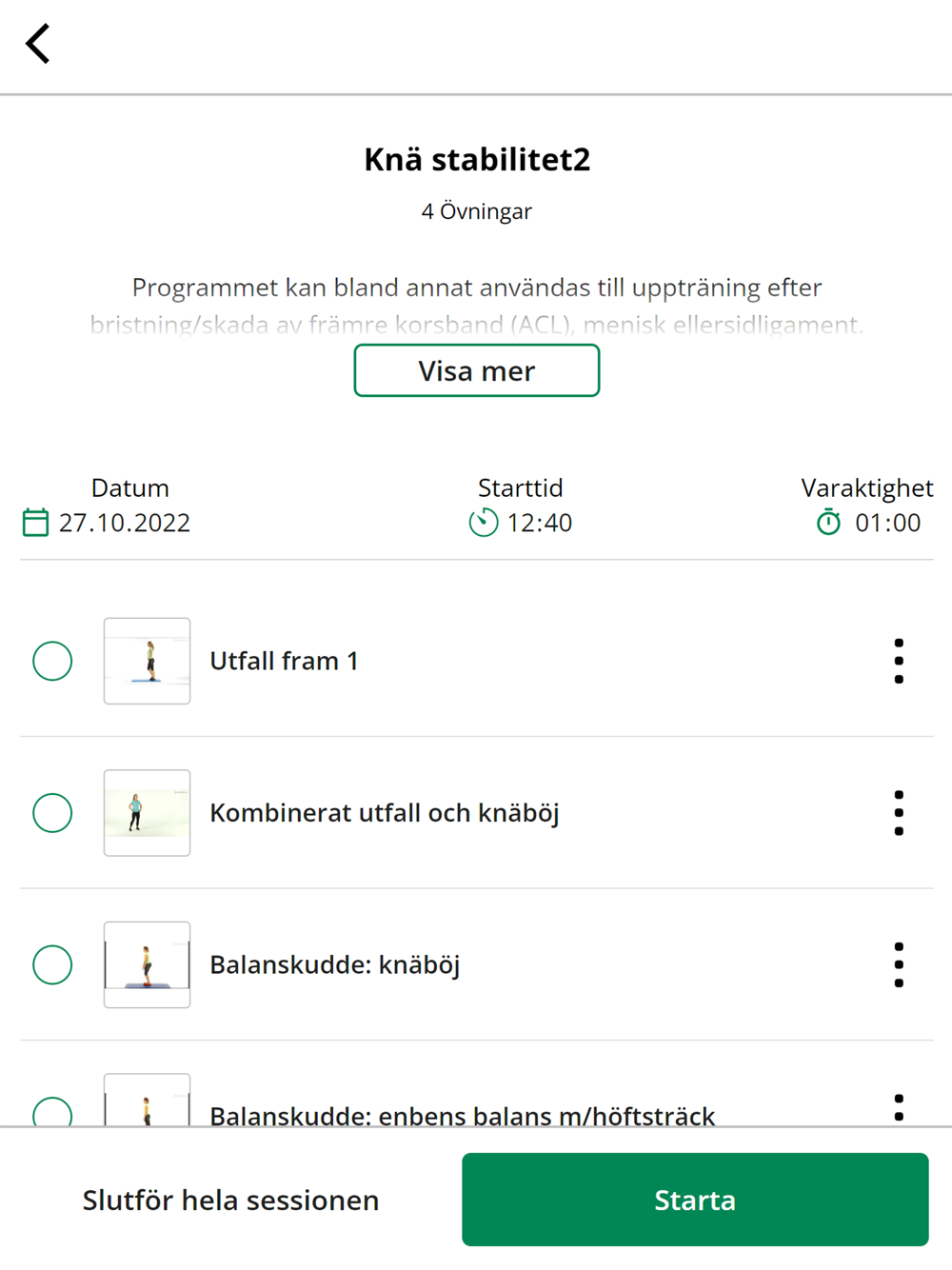
Task: Change the duration value 01:00
Action: [888, 523]
